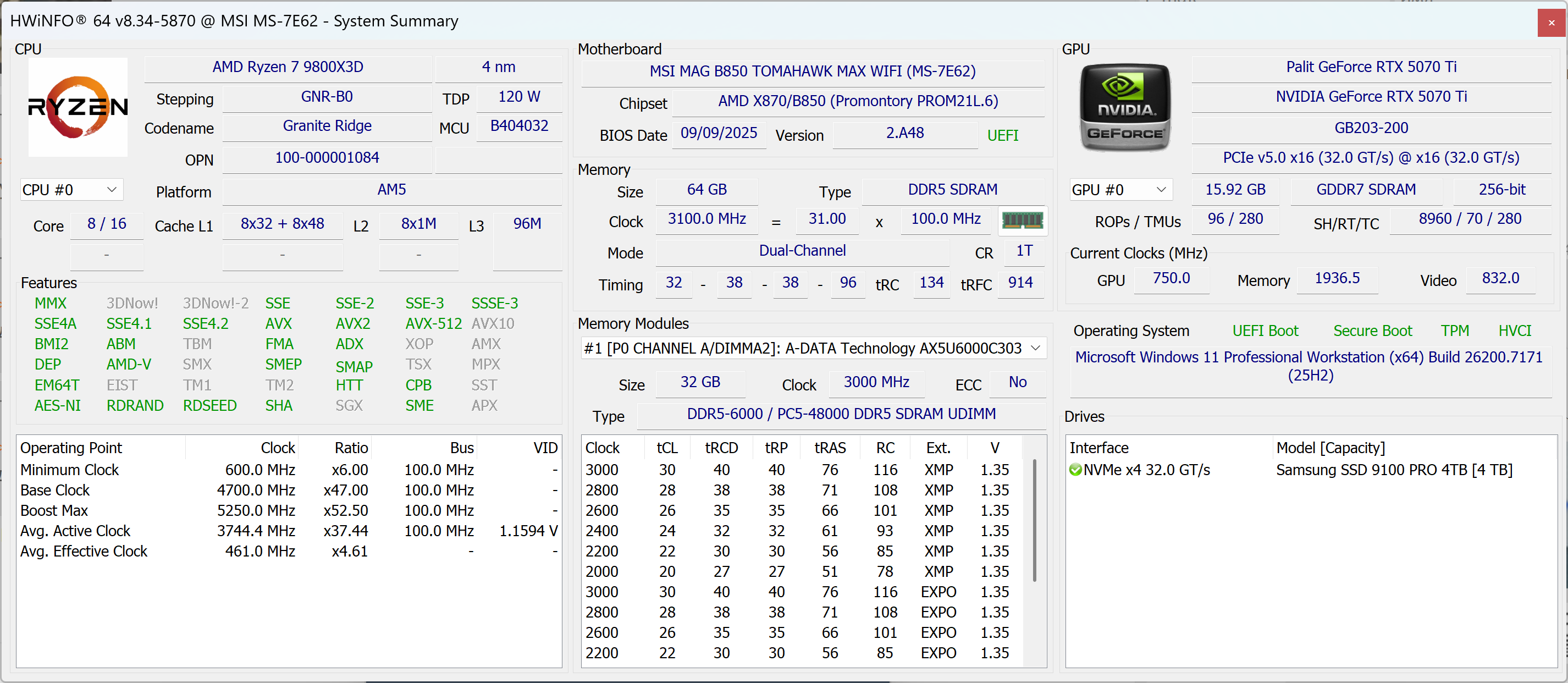Click the Secure Boot status label
The image size is (1568, 683).
click(x=1372, y=331)
